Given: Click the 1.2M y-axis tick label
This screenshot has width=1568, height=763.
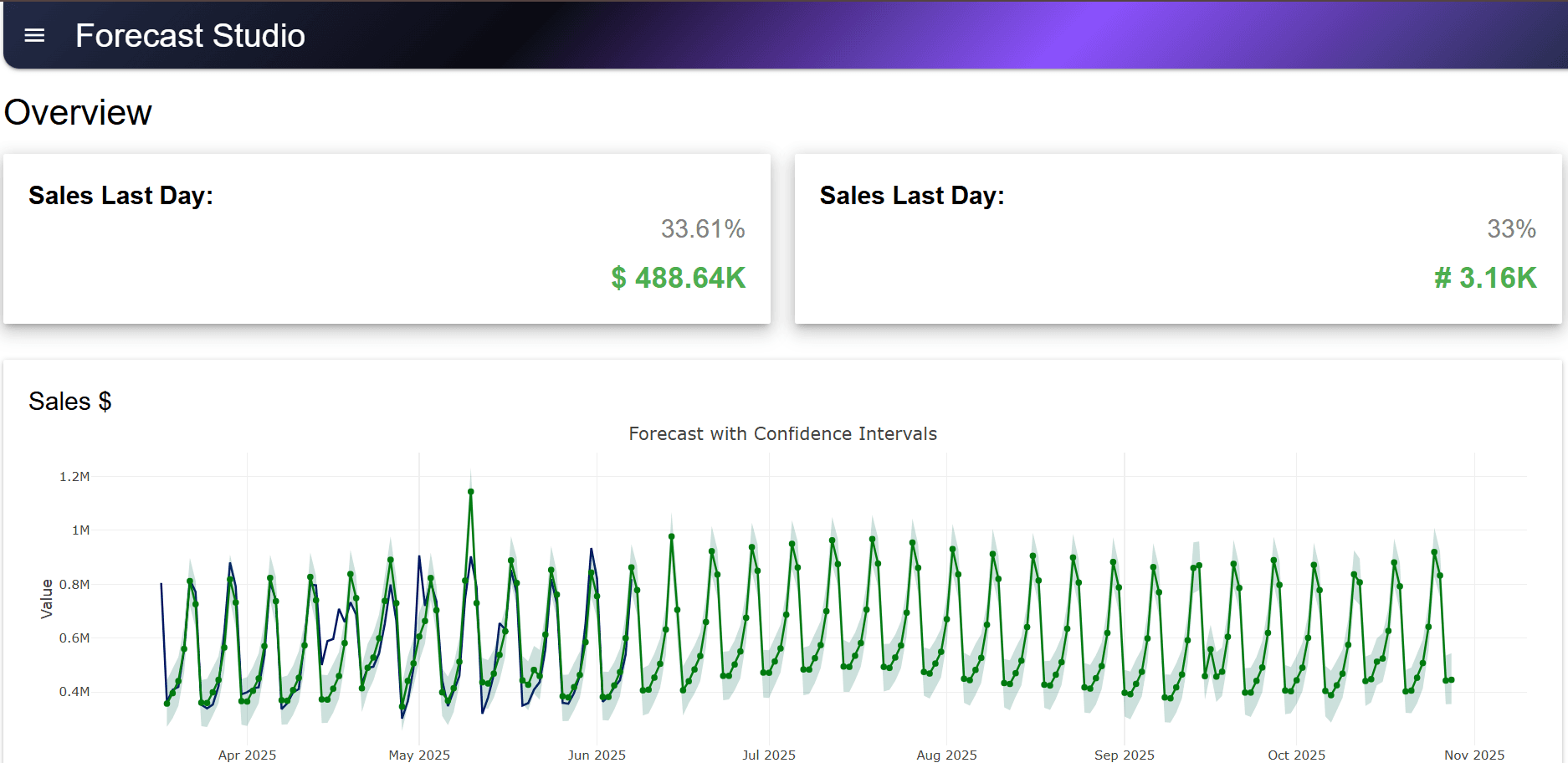Looking at the screenshot, I should pos(74,477).
